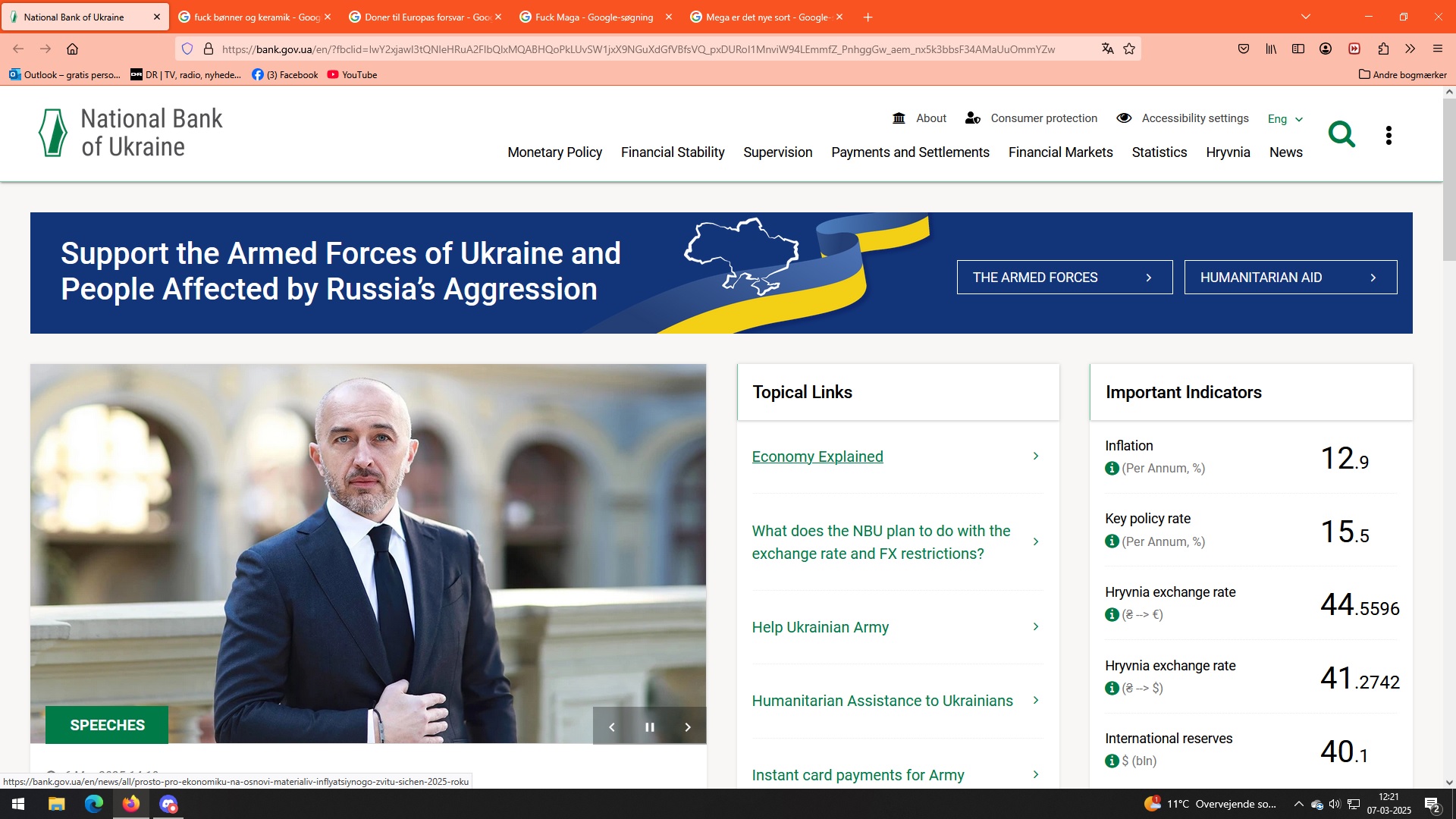Pause the speeches slideshow

point(650,727)
